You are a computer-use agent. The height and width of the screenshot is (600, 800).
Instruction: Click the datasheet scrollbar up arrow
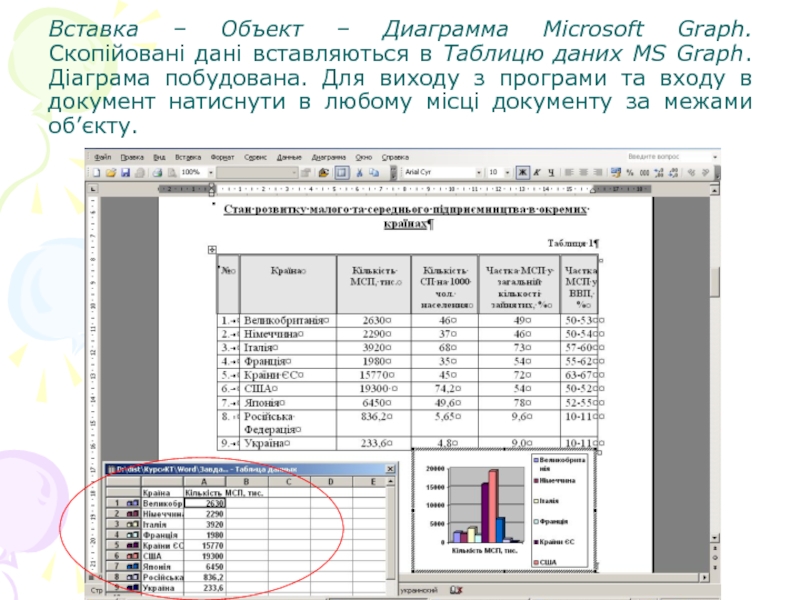tap(390, 482)
